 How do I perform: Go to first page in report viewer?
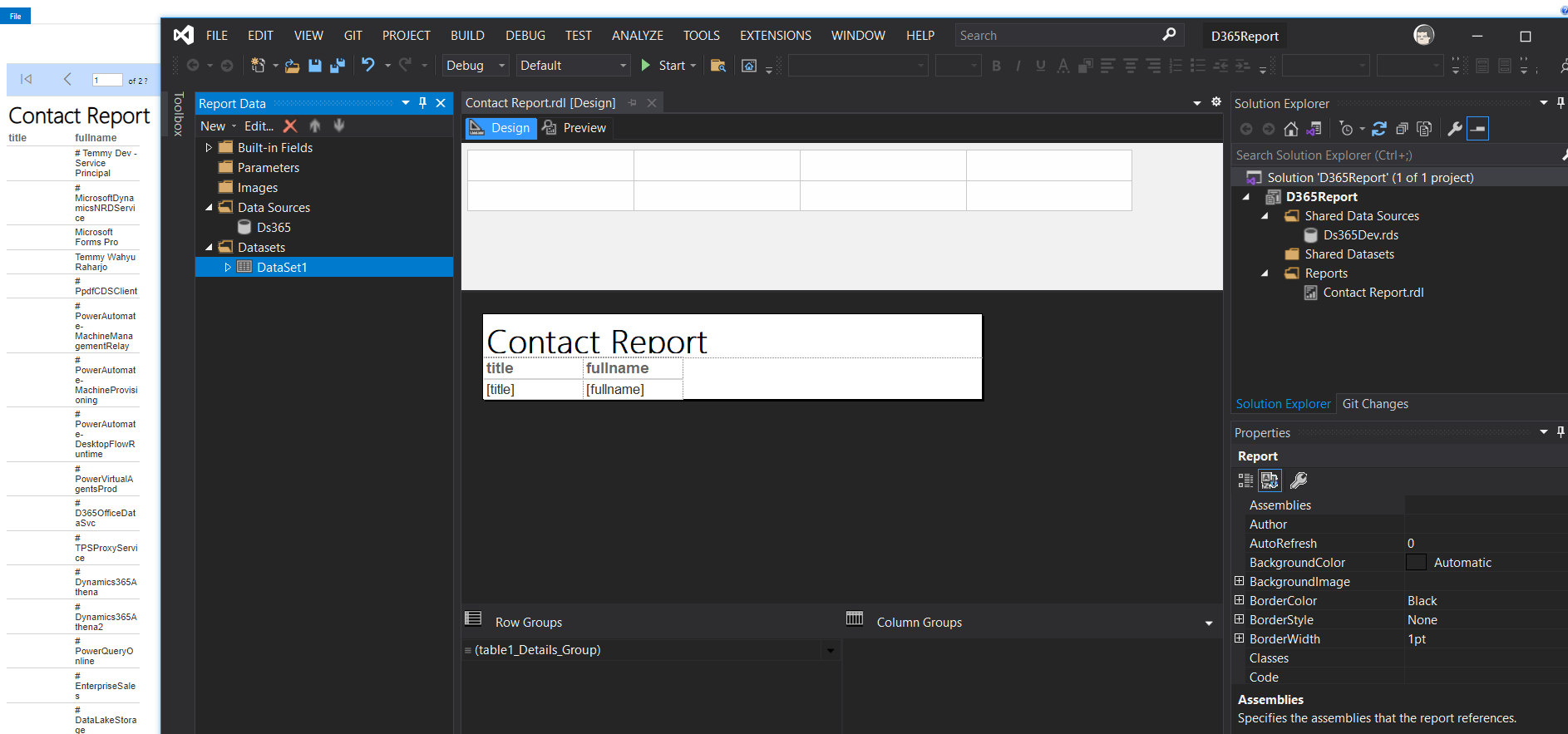click(27, 79)
